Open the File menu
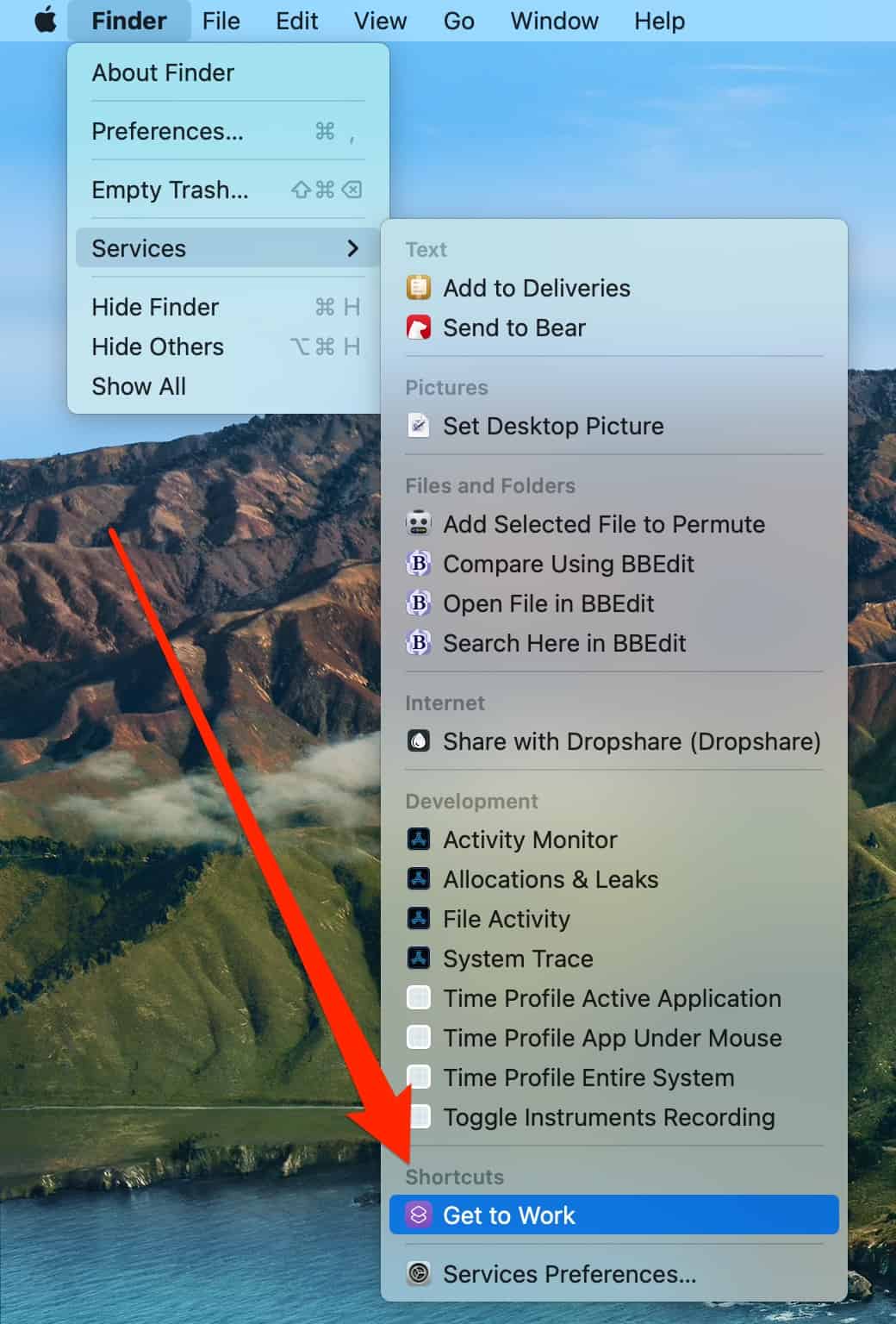This screenshot has width=896, height=1324. pos(221,21)
